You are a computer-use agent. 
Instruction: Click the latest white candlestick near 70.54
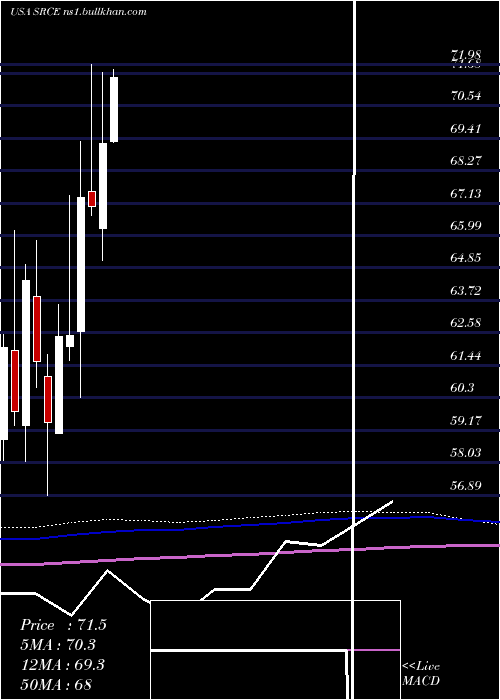point(114,109)
